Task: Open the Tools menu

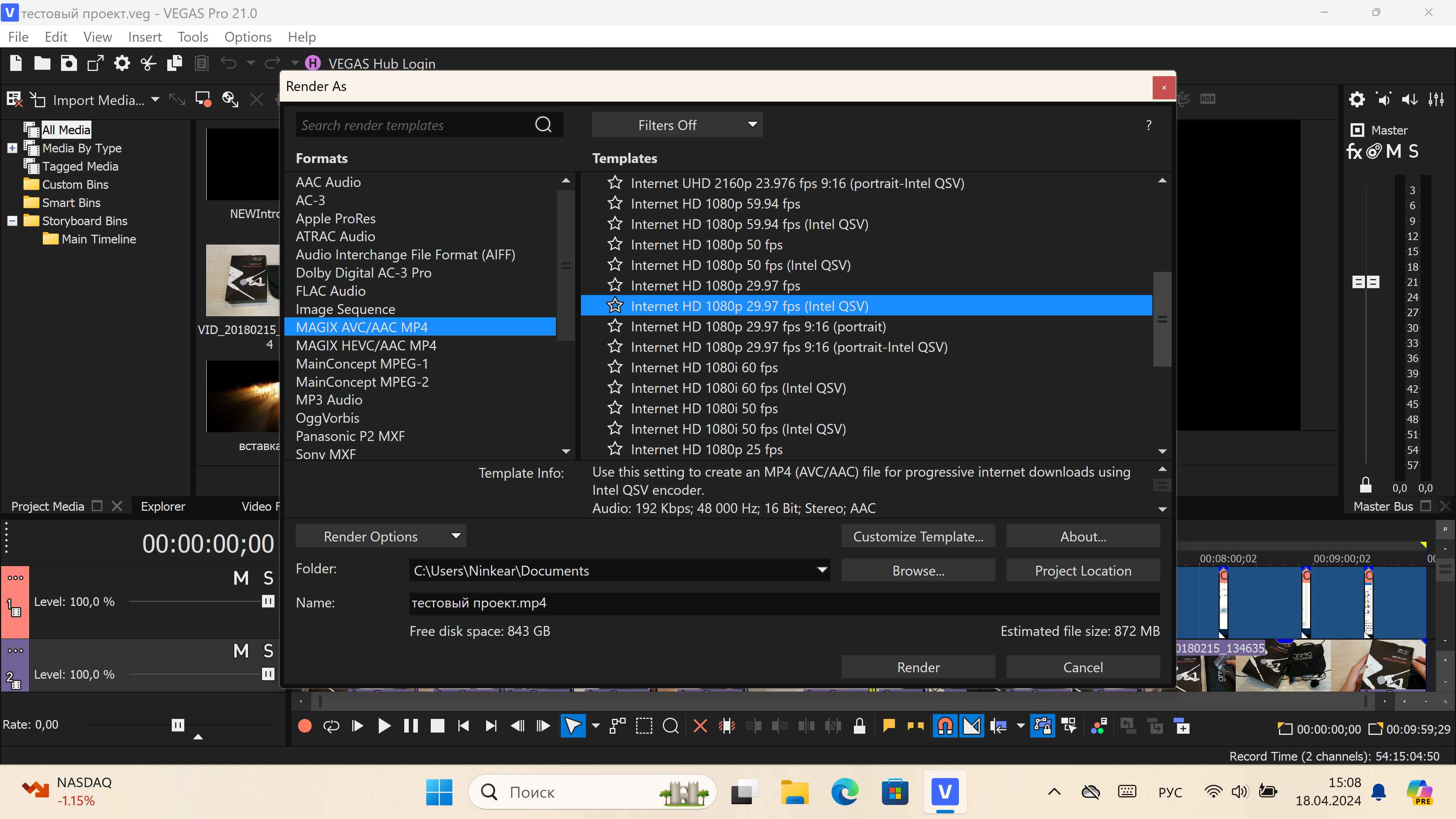Action: pos(193,37)
